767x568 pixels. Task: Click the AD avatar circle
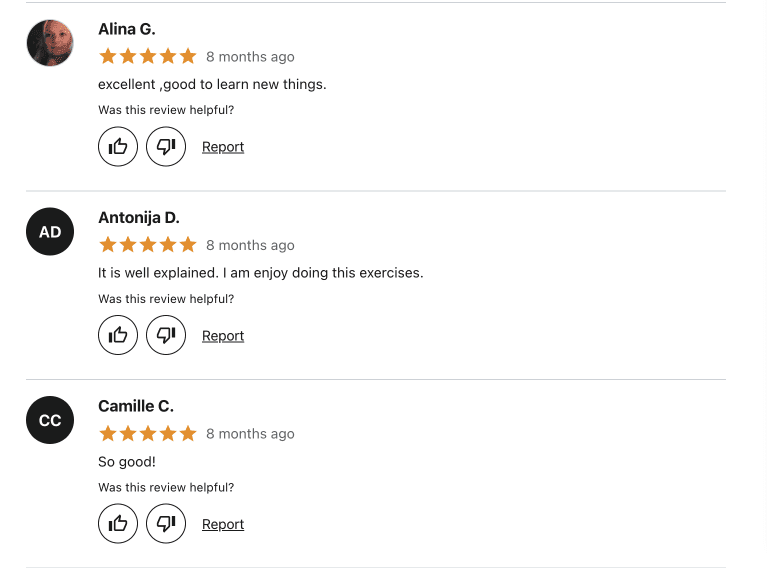(50, 232)
